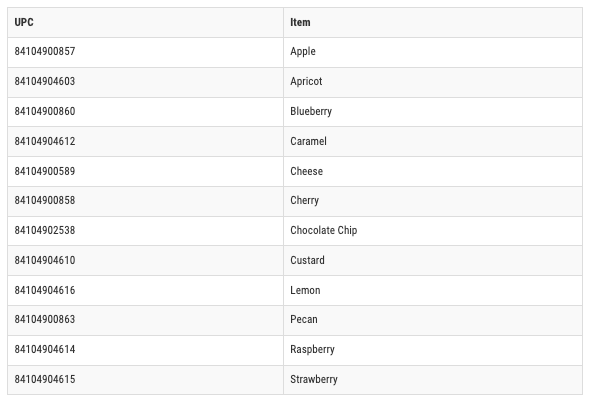Click the UPC column header
Image resolution: width=593 pixels, height=401 pixels.
tap(146, 22)
